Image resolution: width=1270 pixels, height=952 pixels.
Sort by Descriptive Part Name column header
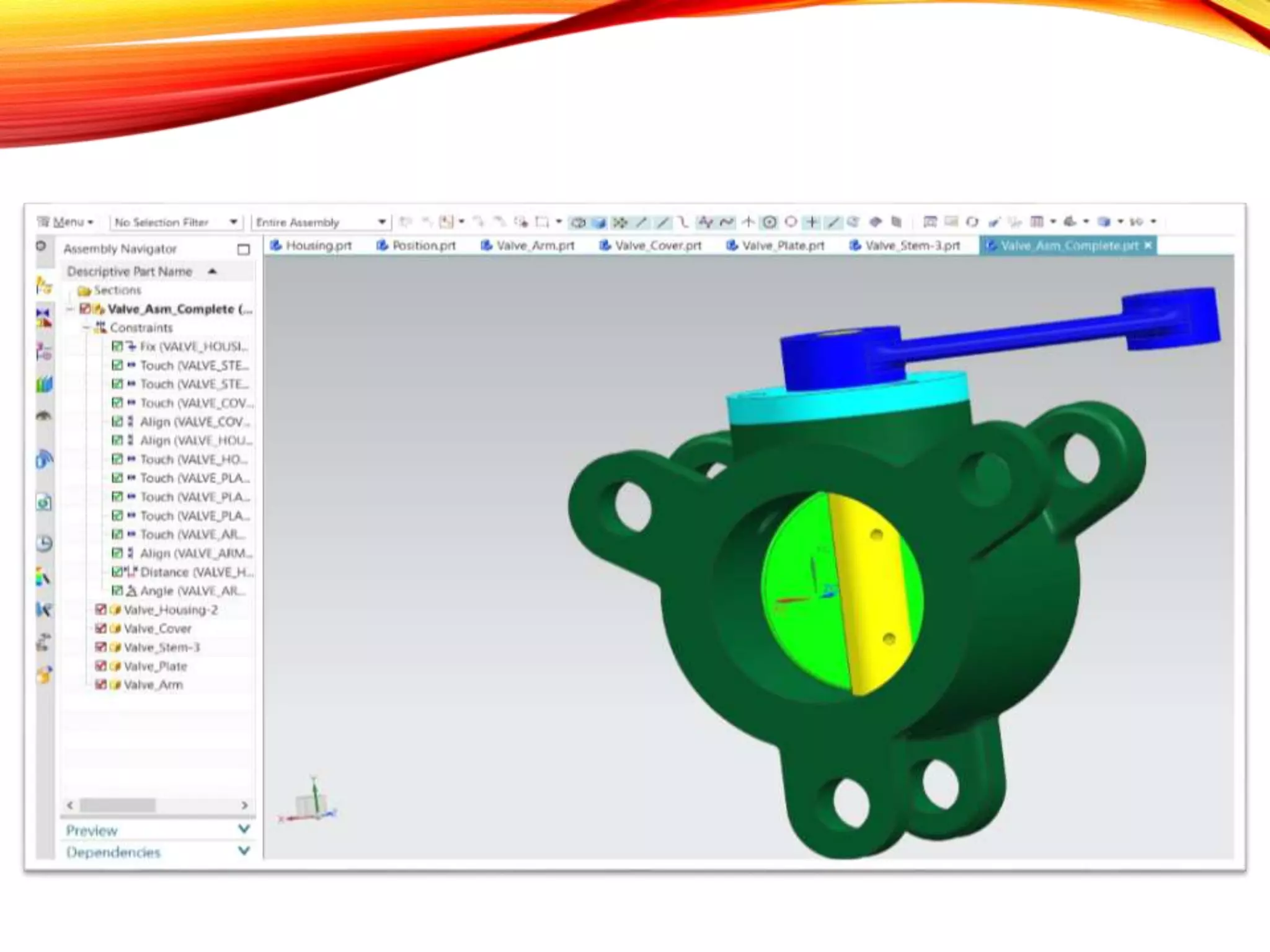pos(130,271)
